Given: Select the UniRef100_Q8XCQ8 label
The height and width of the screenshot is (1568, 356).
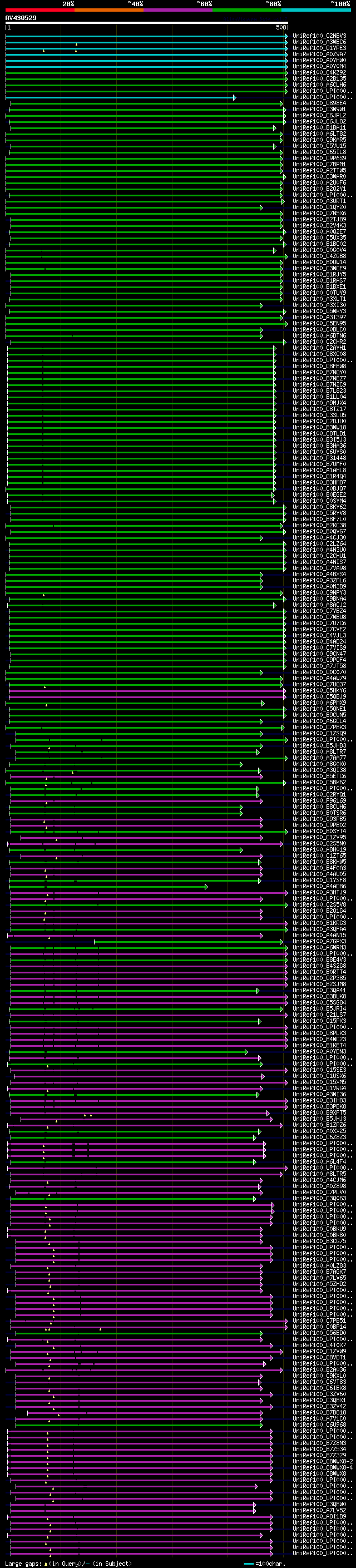Looking at the screenshot, I should click(x=319, y=354).
